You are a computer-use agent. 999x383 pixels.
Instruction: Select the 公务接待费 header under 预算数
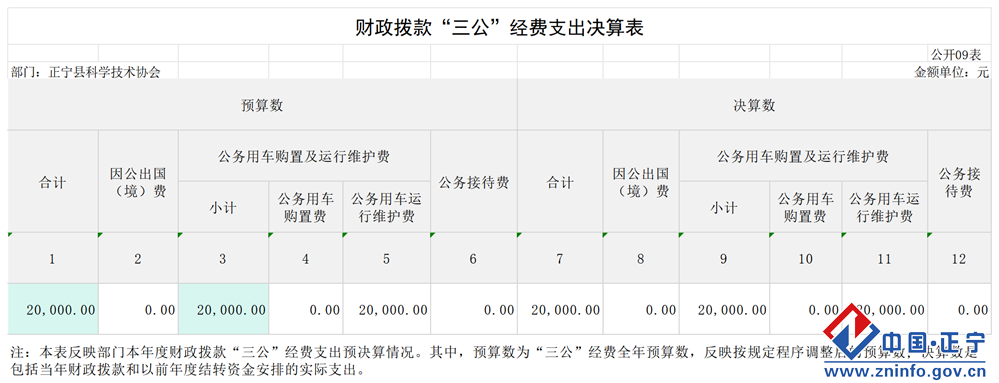[474, 182]
